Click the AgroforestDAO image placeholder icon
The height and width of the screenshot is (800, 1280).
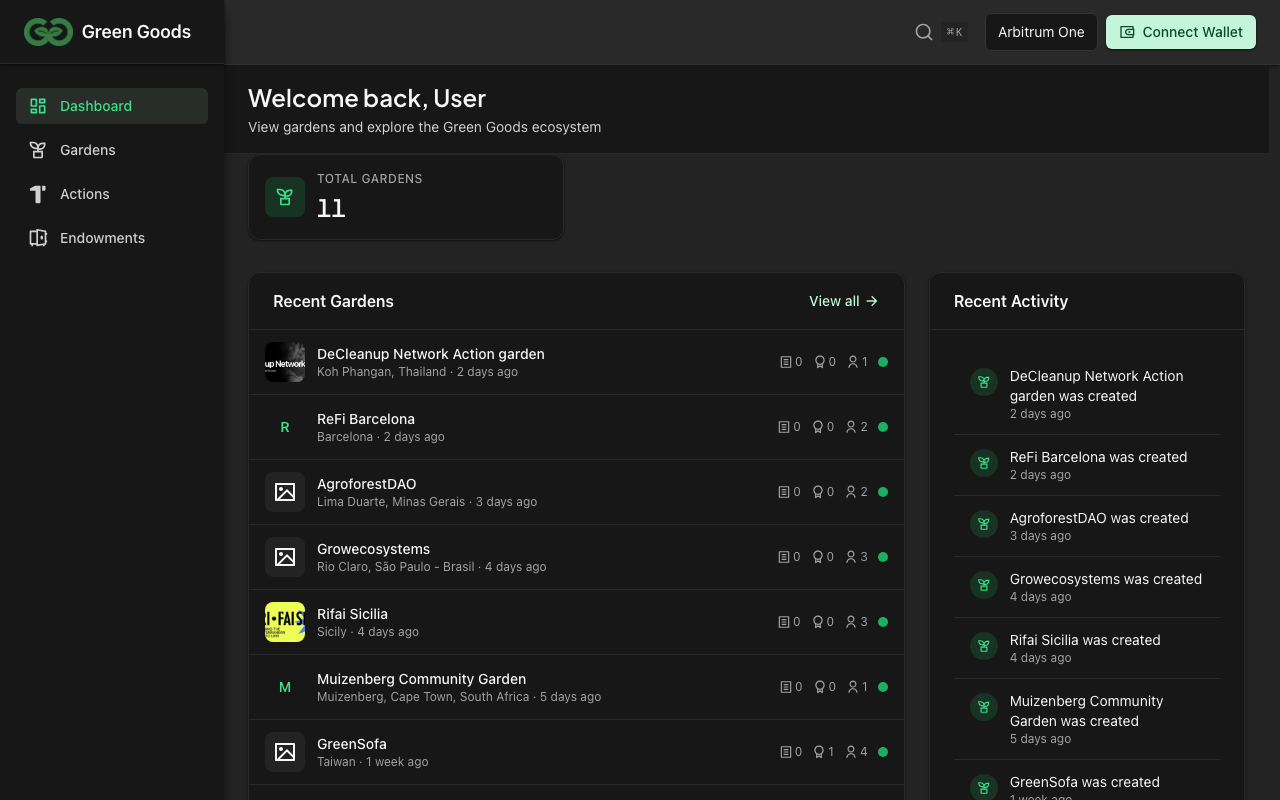coord(285,492)
